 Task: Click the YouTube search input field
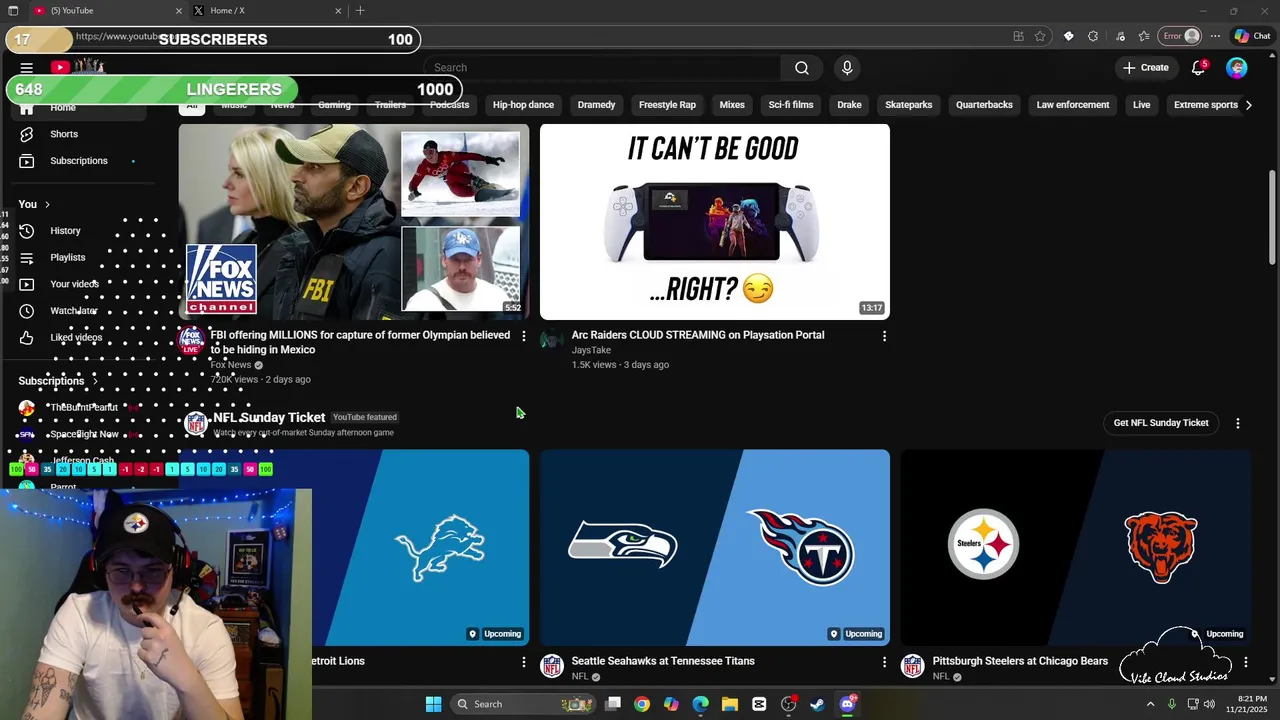602,68
